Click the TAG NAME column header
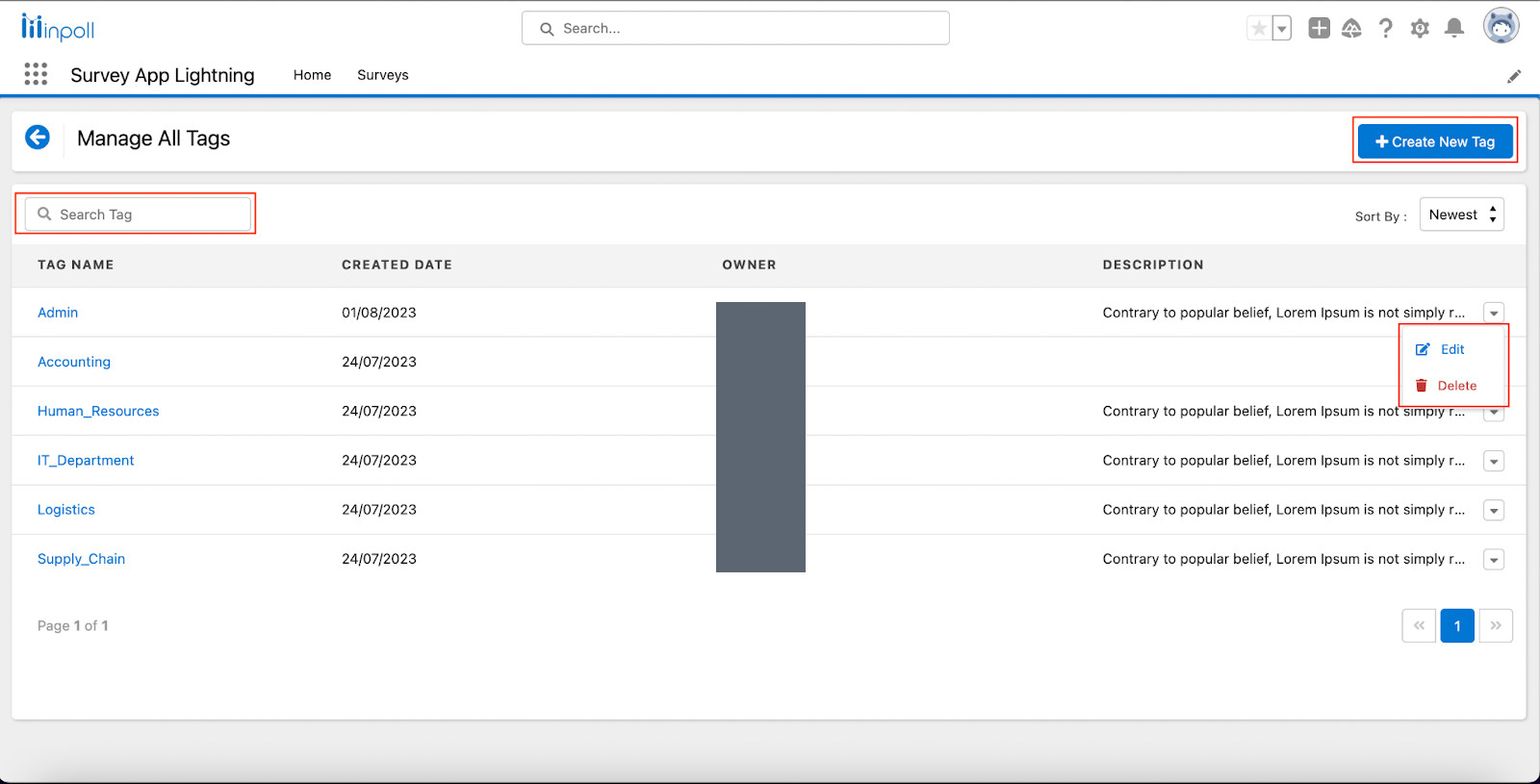 pos(76,265)
